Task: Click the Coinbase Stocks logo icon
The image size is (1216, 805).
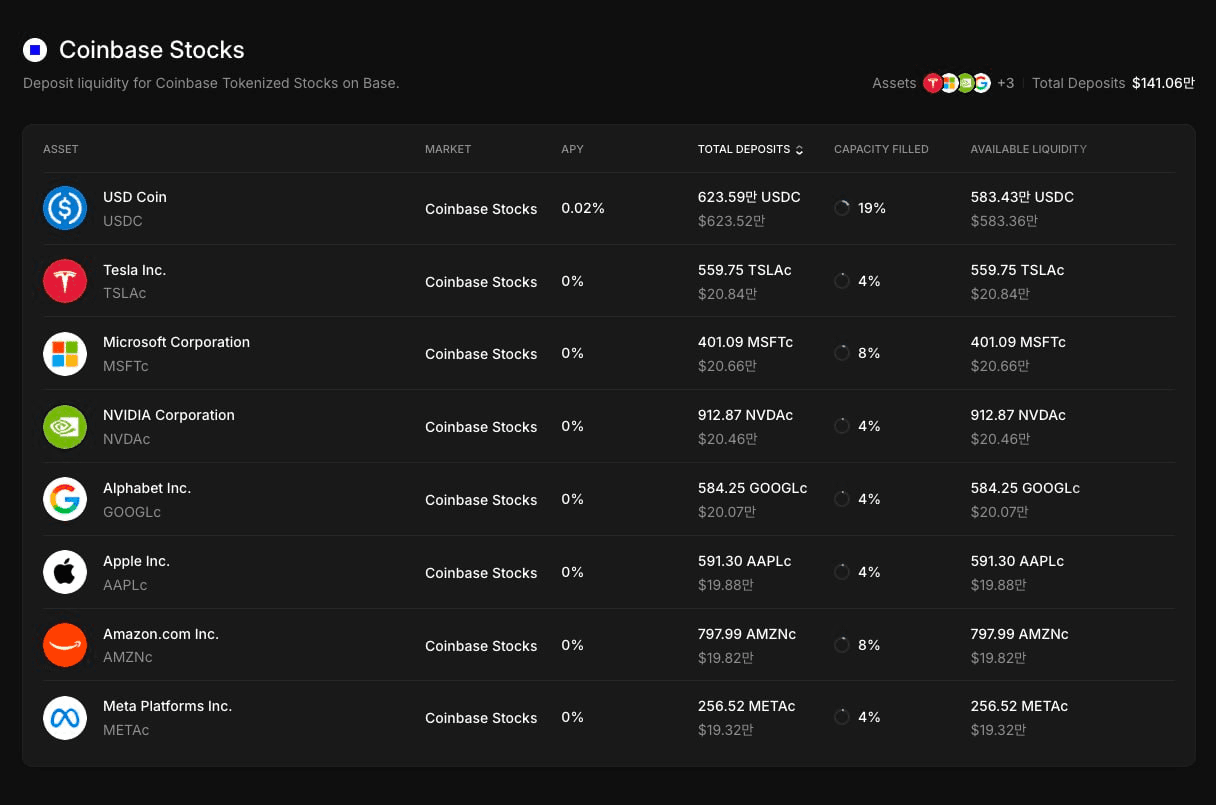Action: click(35, 49)
